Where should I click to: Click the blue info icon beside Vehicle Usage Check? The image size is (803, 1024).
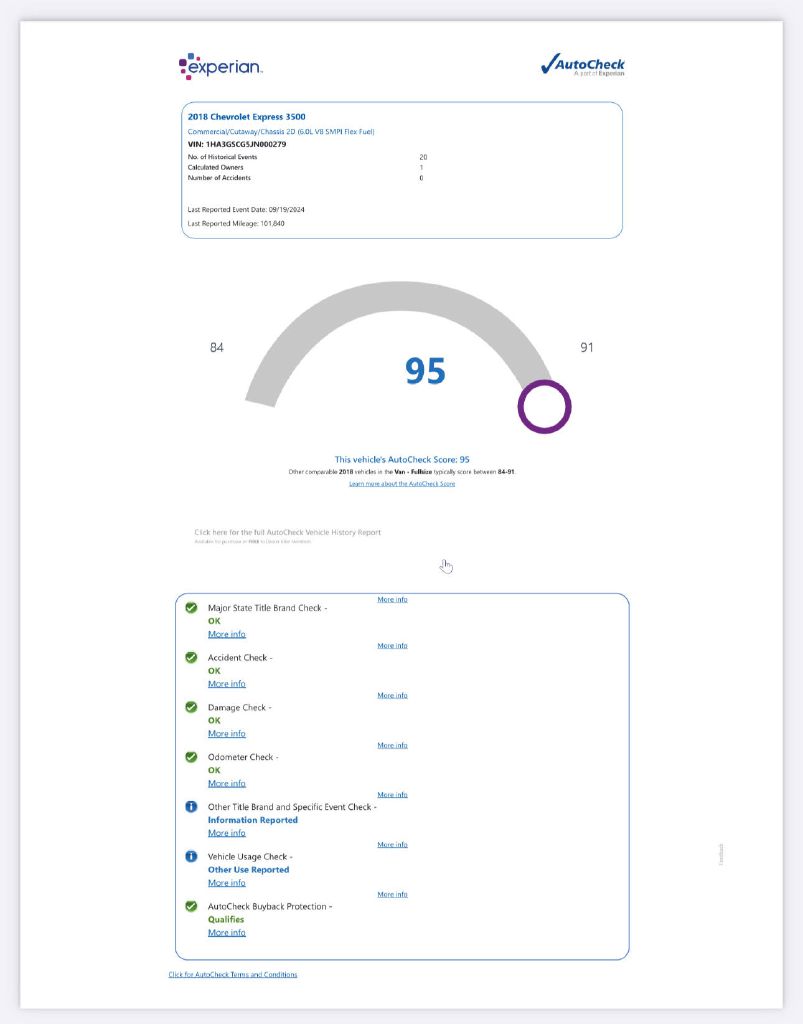pyautogui.click(x=191, y=856)
